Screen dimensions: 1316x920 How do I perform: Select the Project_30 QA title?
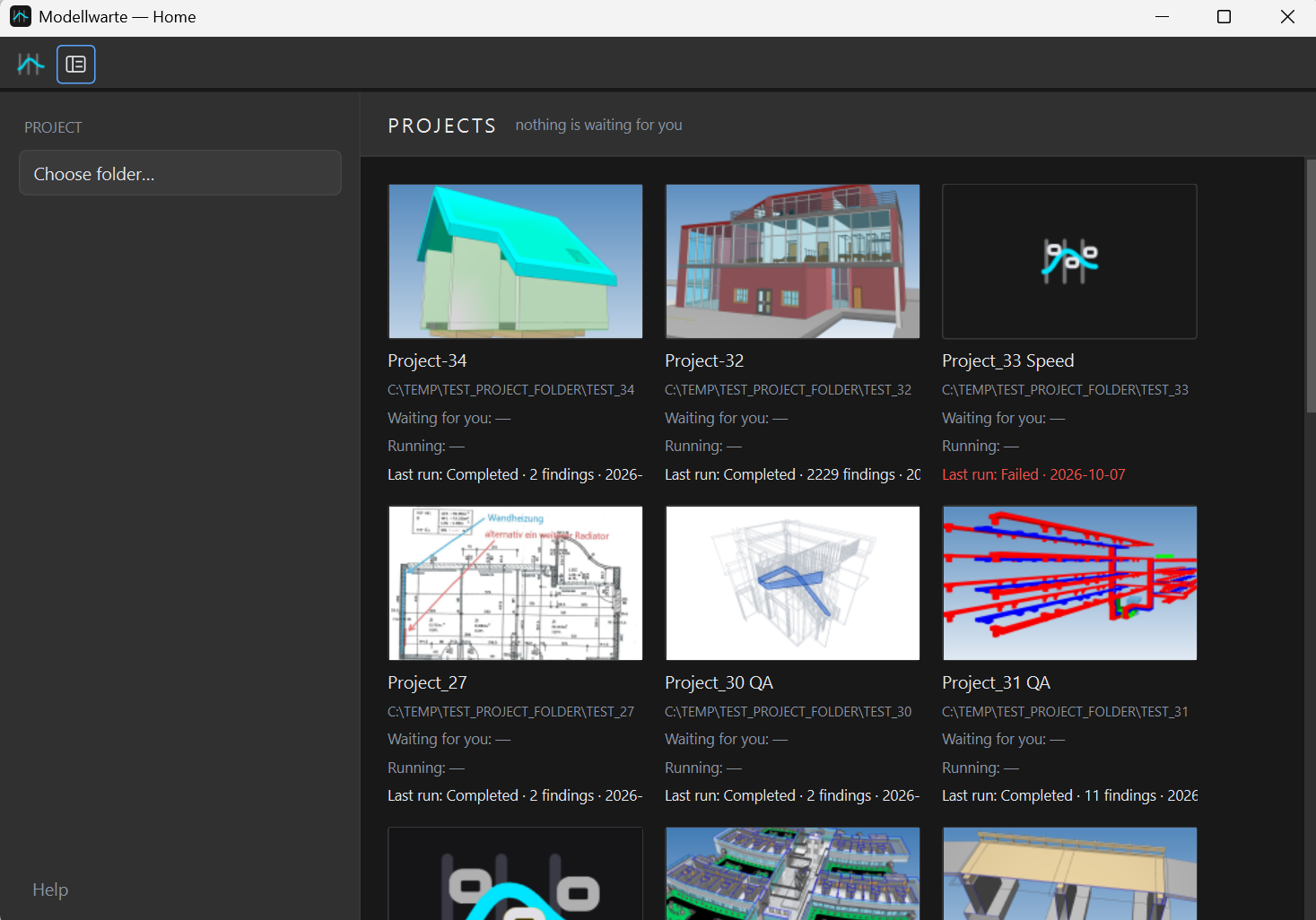(x=719, y=682)
